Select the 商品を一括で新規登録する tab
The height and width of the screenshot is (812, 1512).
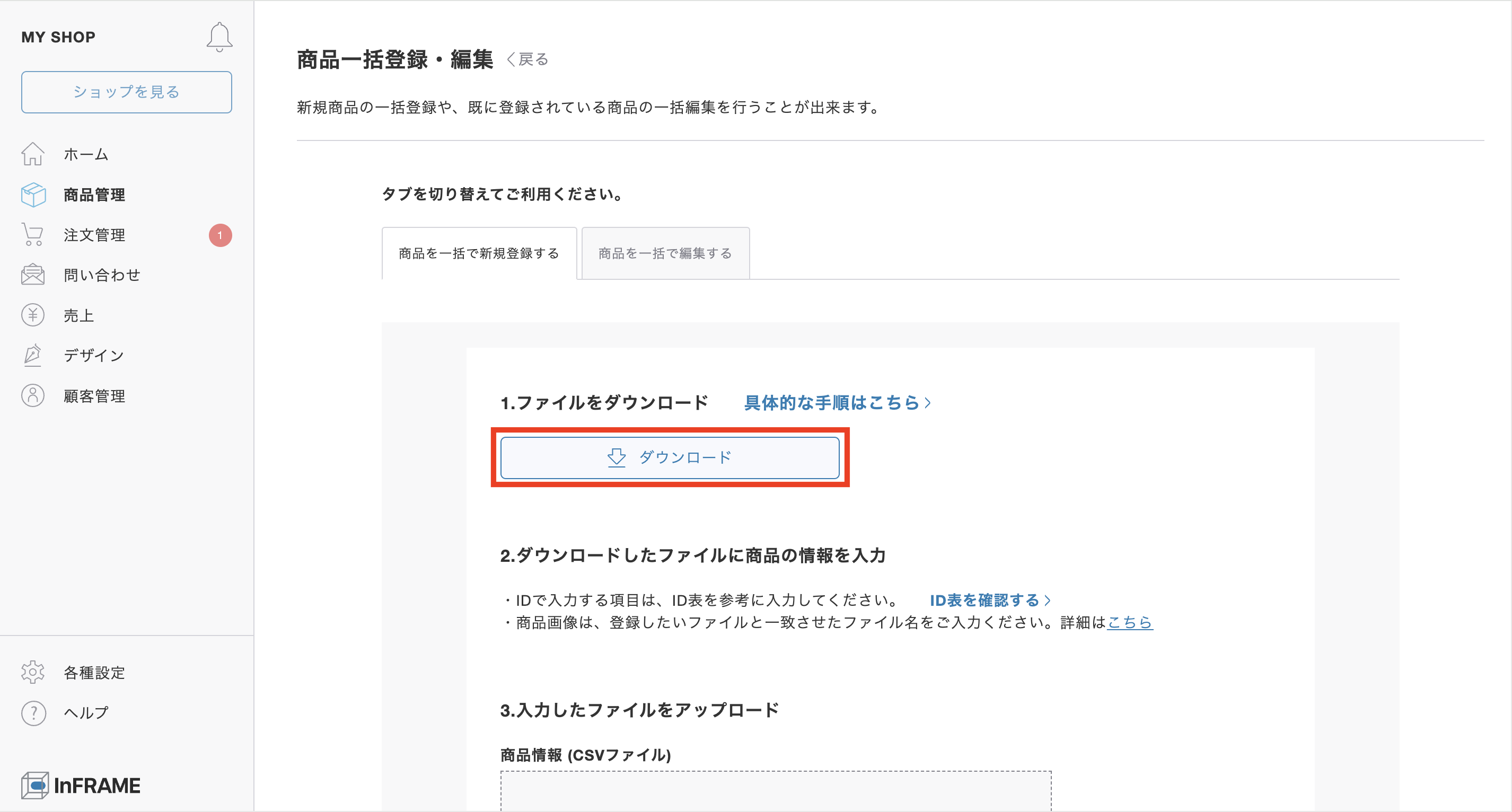[479, 253]
